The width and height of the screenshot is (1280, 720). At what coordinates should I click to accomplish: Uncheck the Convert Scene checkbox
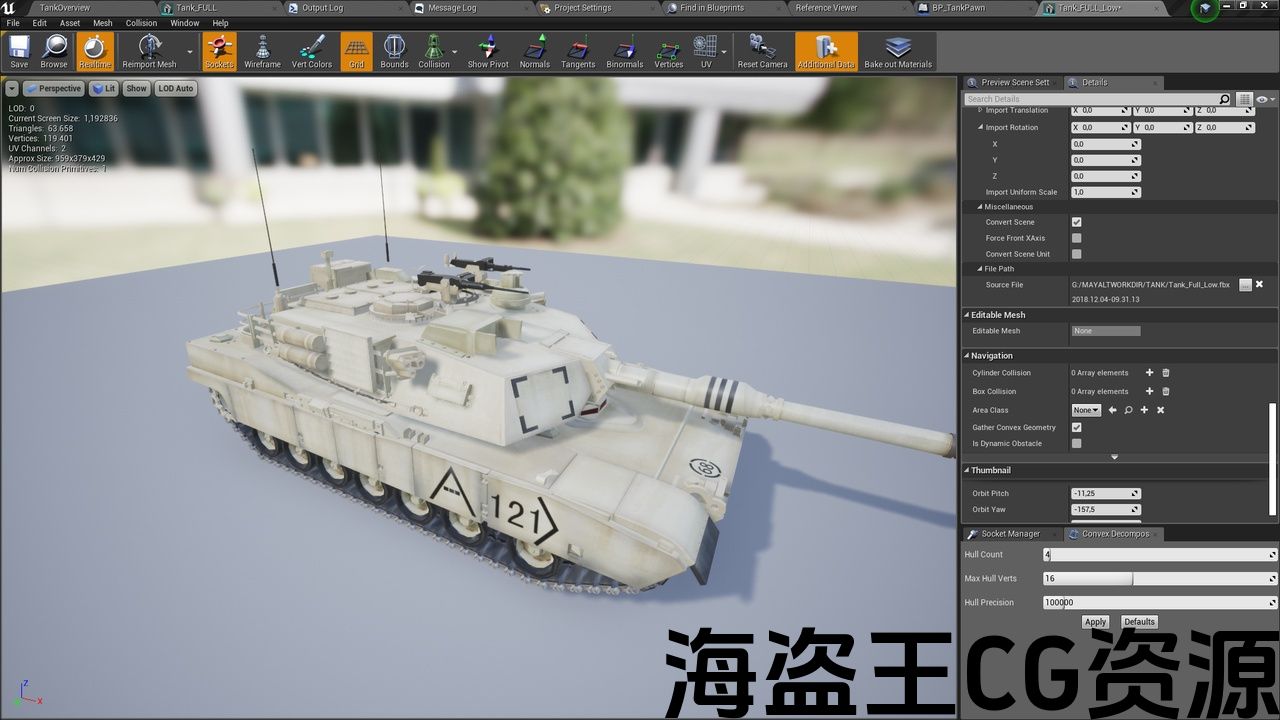(x=1077, y=222)
